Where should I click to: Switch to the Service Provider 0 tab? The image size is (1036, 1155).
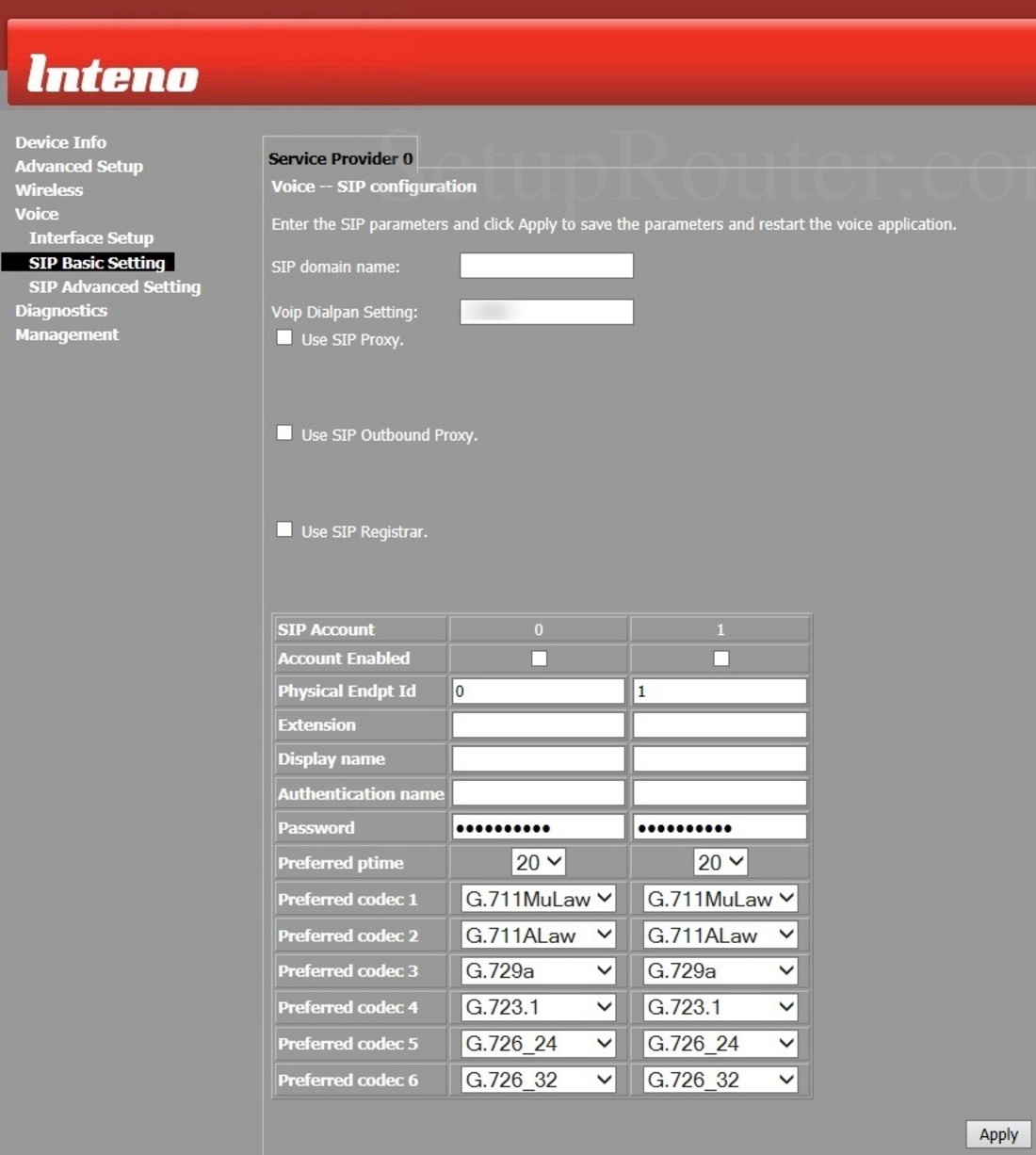pos(340,157)
